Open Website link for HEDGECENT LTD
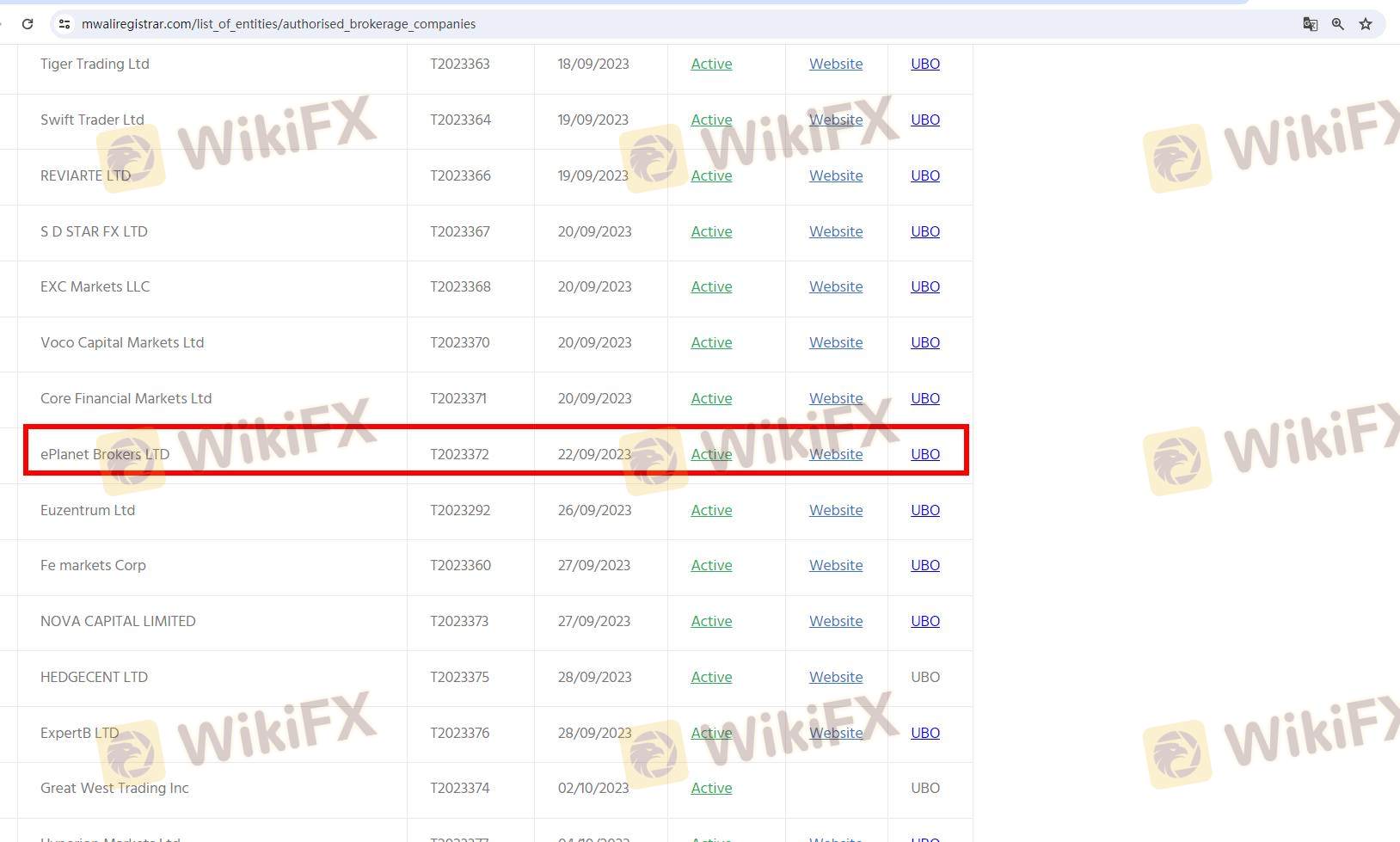 point(835,678)
